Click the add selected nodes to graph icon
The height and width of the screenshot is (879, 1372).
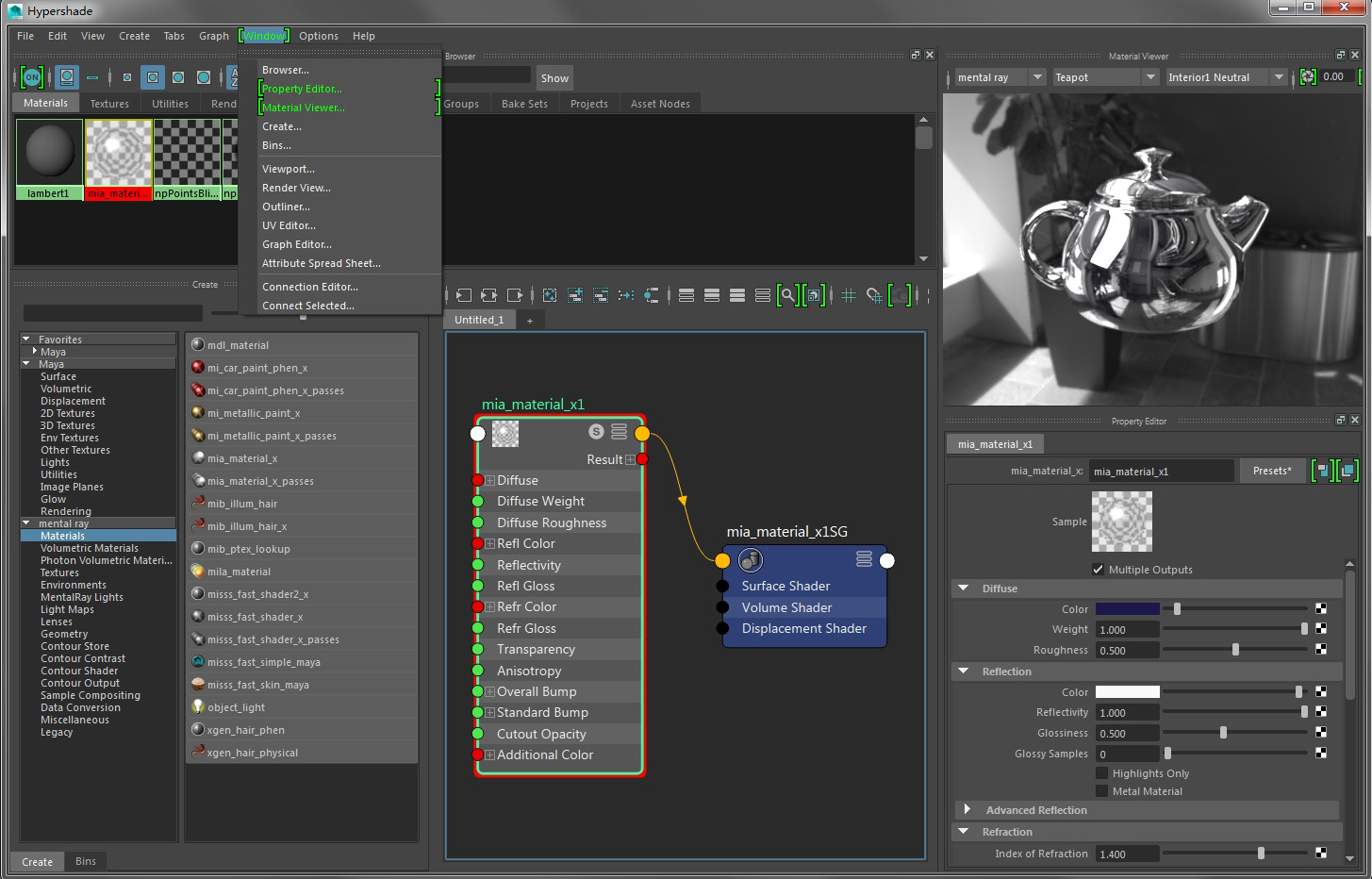[575, 295]
